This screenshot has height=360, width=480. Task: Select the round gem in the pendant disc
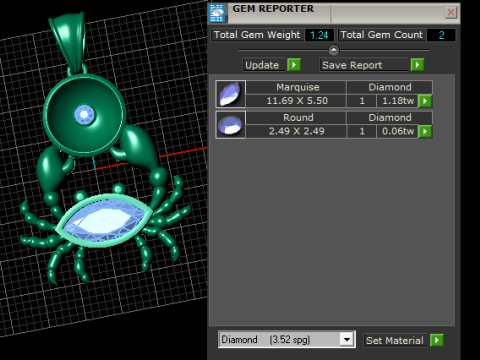click(x=84, y=115)
